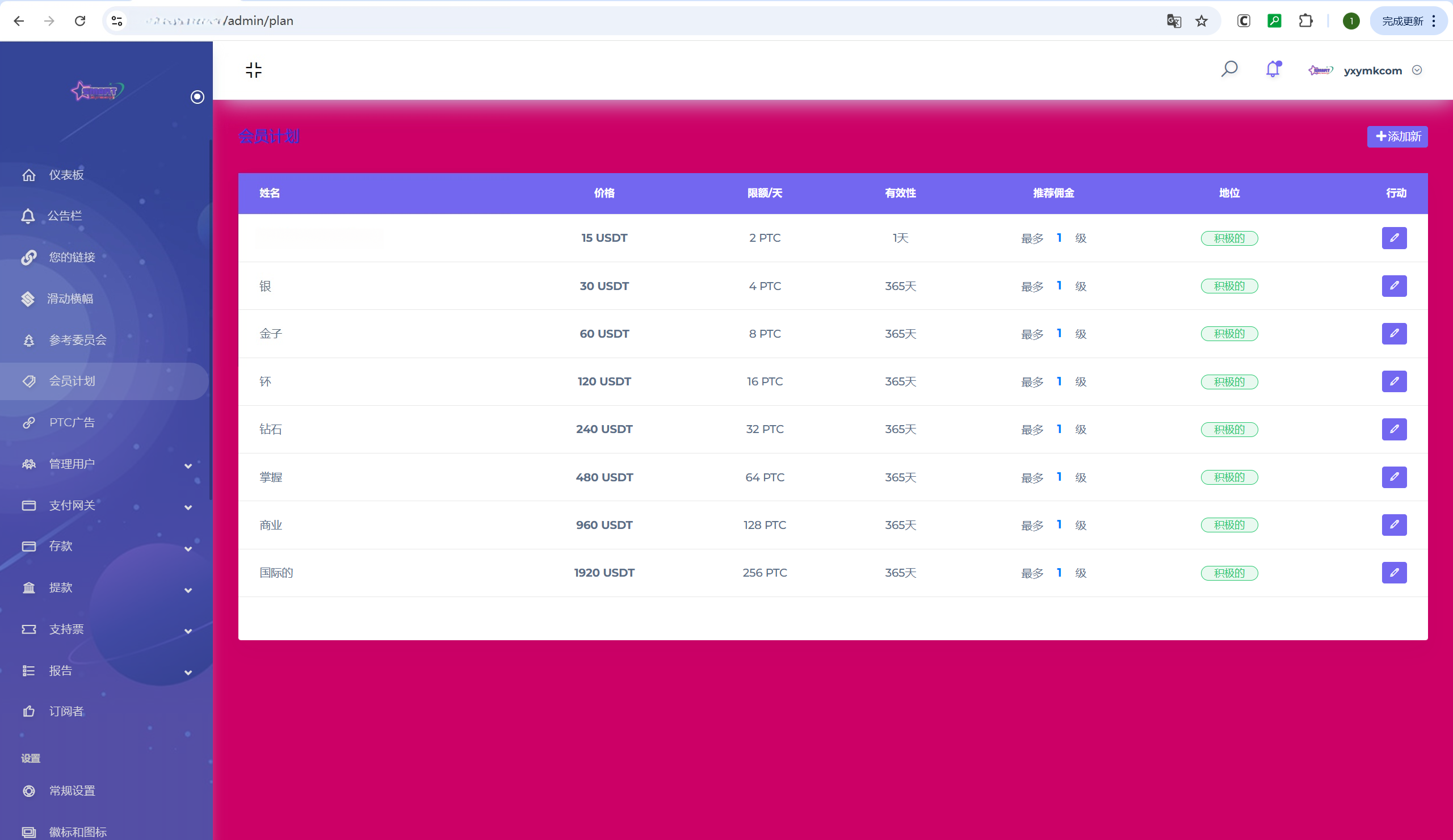The image size is (1453, 840).
Task: Edit the 银 plan with pencil icon
Action: [1393, 286]
